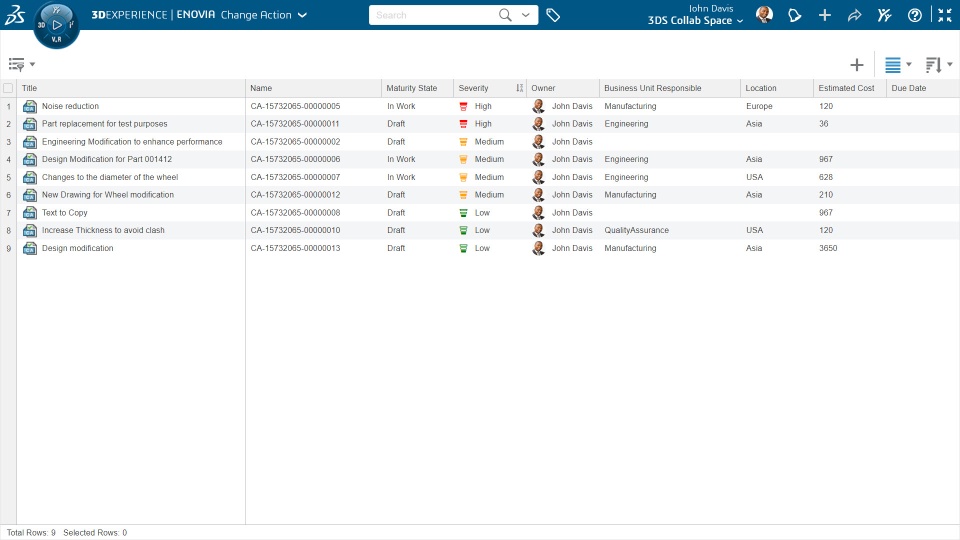Expand the view mode dropdown arrow

(909, 64)
